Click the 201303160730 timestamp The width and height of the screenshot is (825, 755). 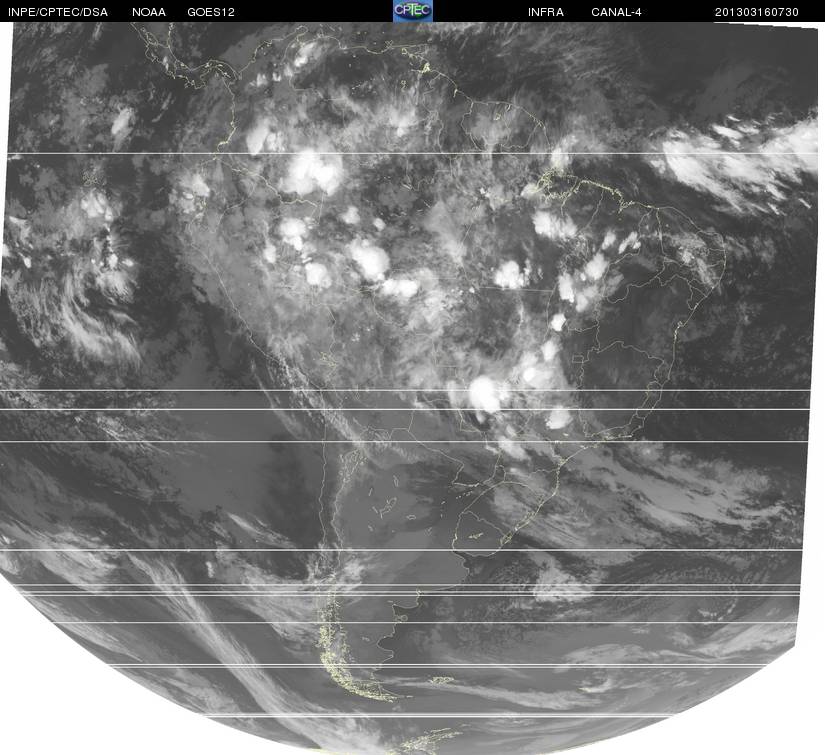pyautogui.click(x=757, y=12)
